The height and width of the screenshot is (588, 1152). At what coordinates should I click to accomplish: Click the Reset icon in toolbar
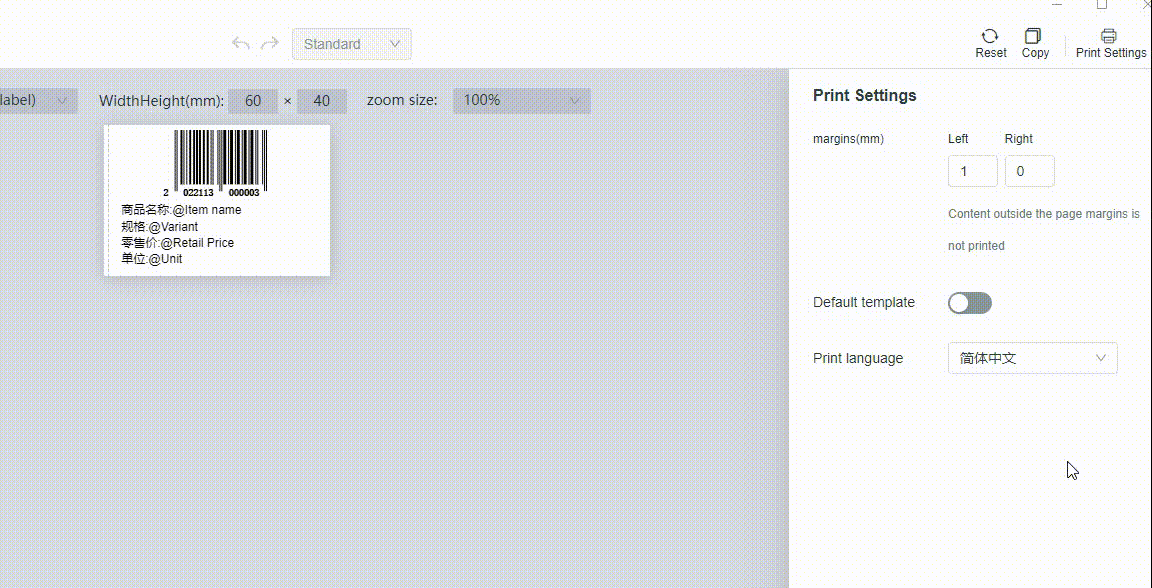click(990, 43)
